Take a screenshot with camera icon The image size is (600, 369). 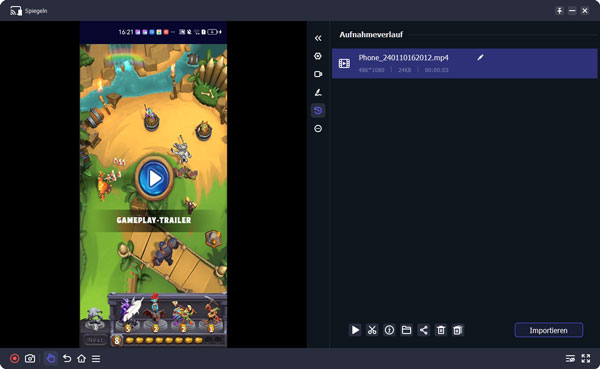(x=30, y=359)
